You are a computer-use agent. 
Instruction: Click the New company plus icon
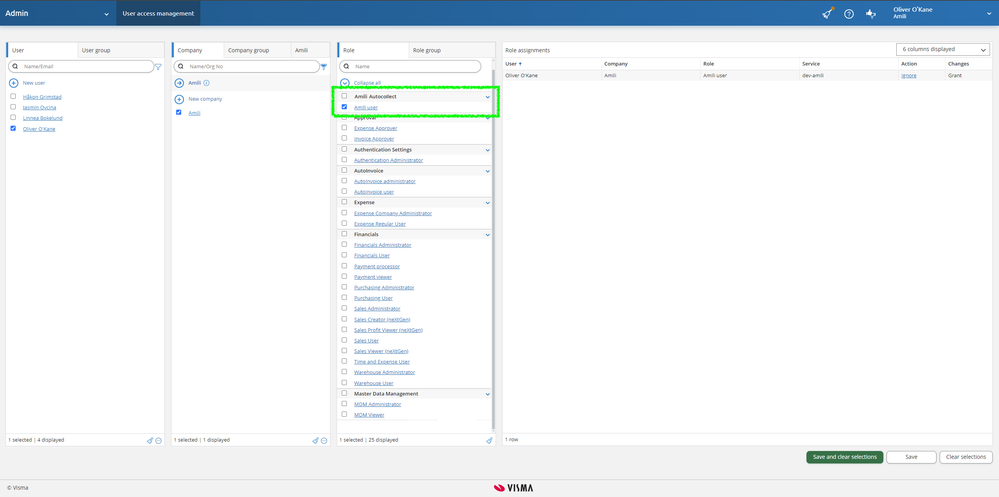[179, 99]
